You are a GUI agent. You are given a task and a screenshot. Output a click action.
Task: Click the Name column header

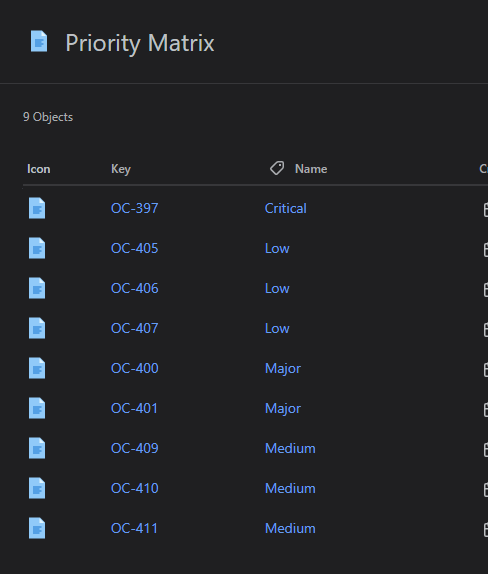[x=311, y=169]
